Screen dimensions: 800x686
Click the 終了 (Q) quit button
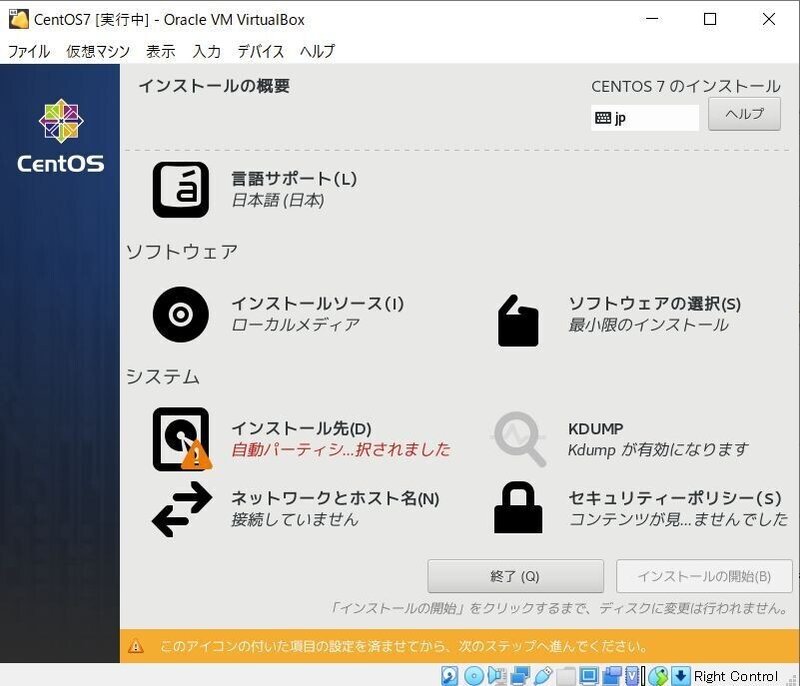tap(515, 576)
